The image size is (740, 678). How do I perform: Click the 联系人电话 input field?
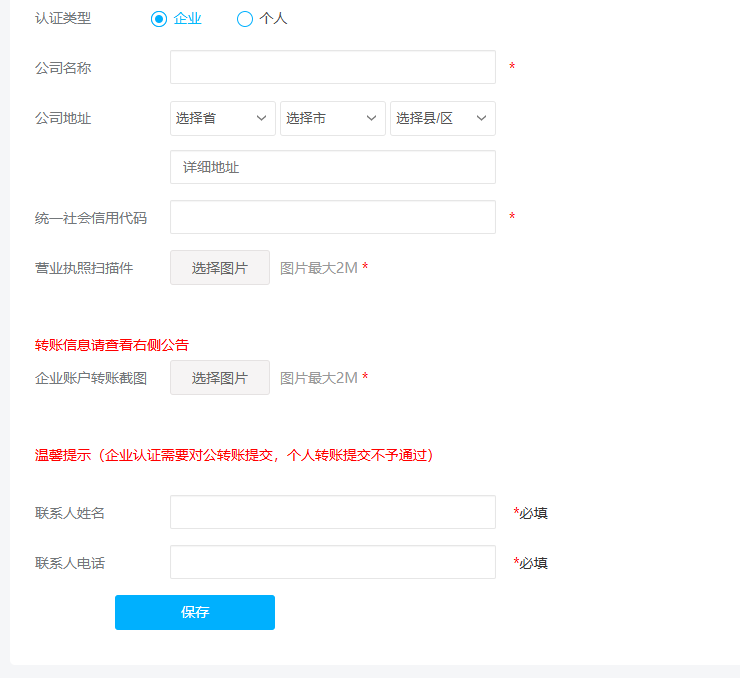pos(333,562)
